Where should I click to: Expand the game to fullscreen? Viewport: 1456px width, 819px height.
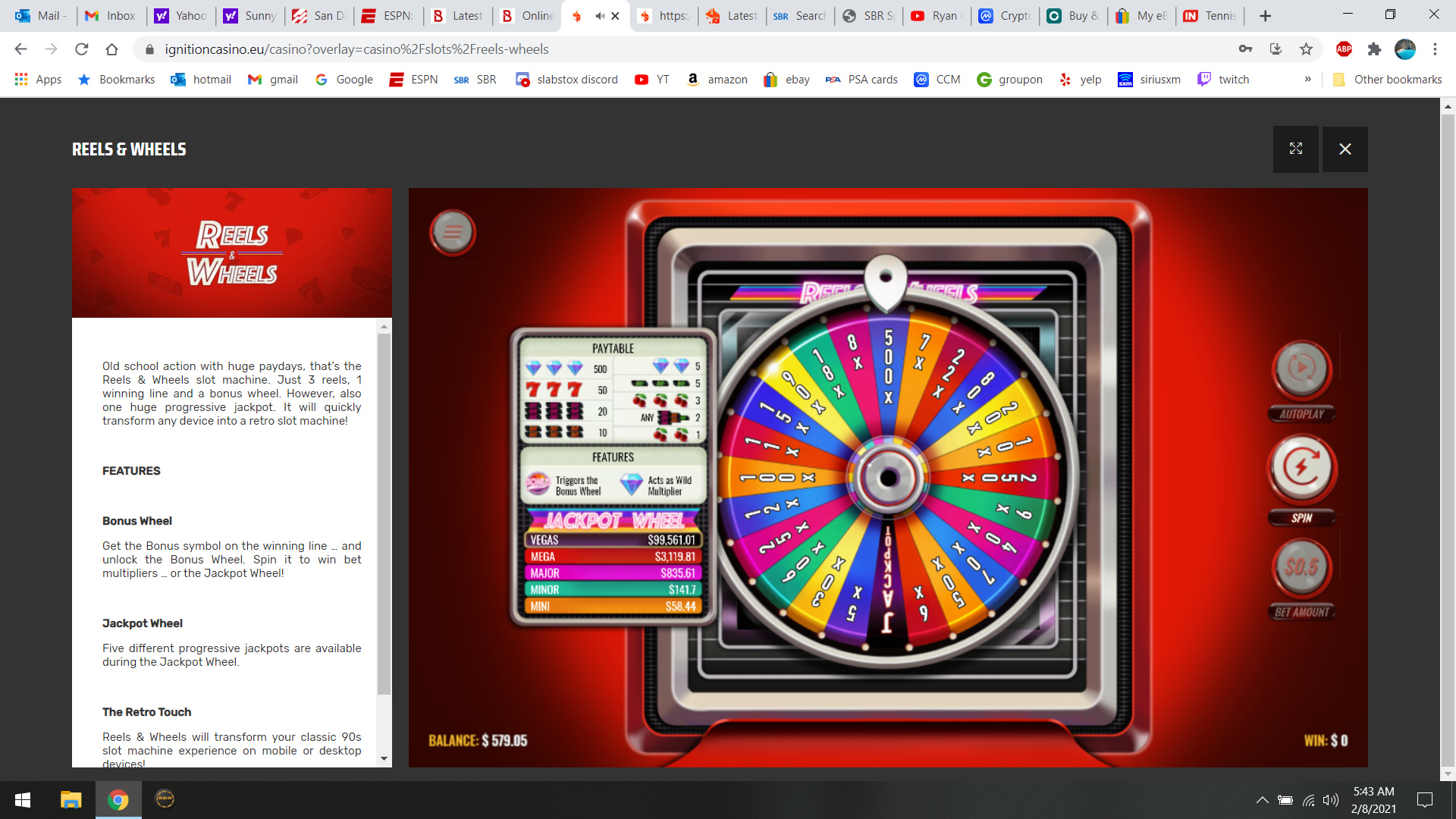[x=1295, y=149]
